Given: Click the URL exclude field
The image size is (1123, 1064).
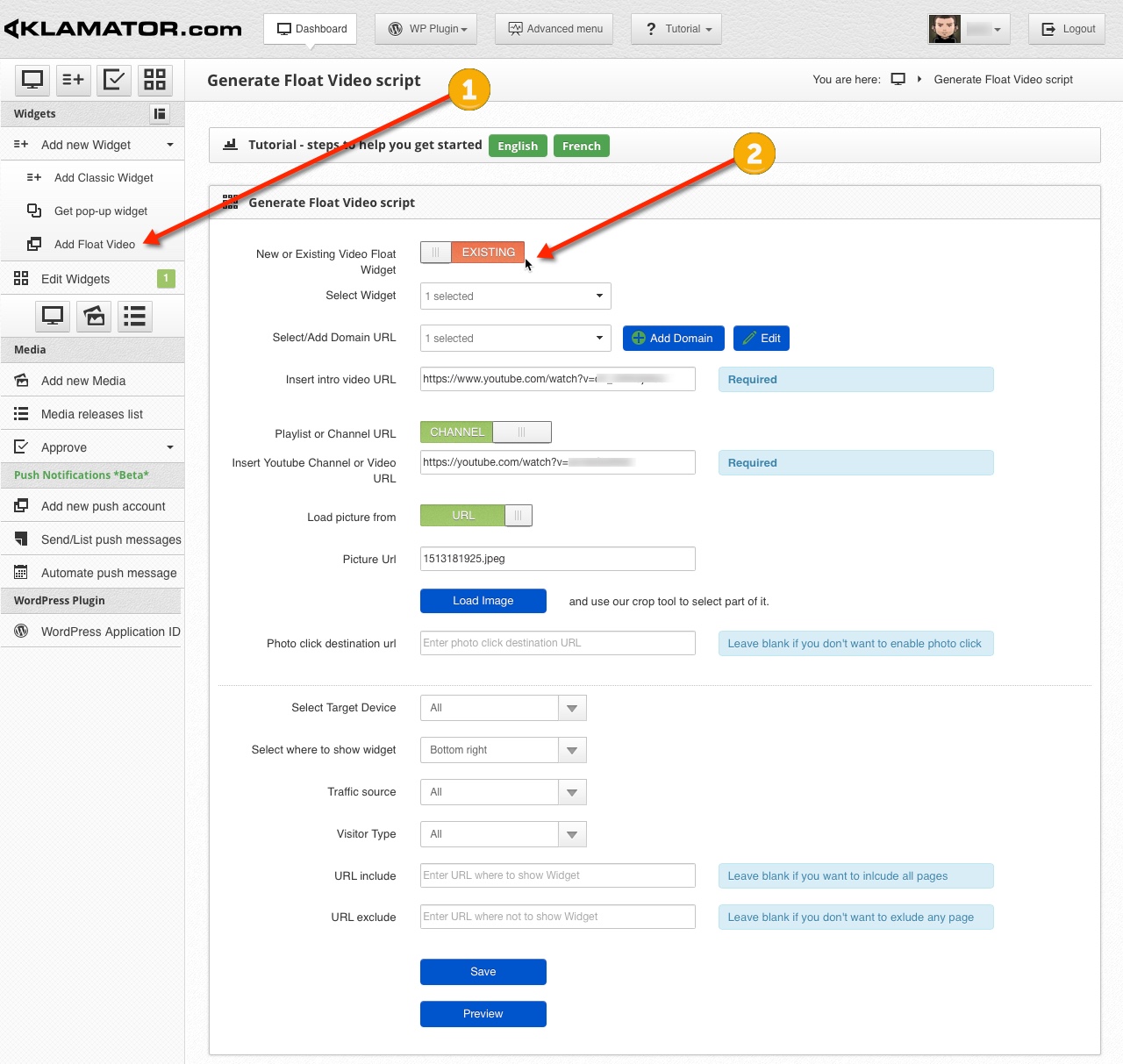Looking at the screenshot, I should point(558,917).
